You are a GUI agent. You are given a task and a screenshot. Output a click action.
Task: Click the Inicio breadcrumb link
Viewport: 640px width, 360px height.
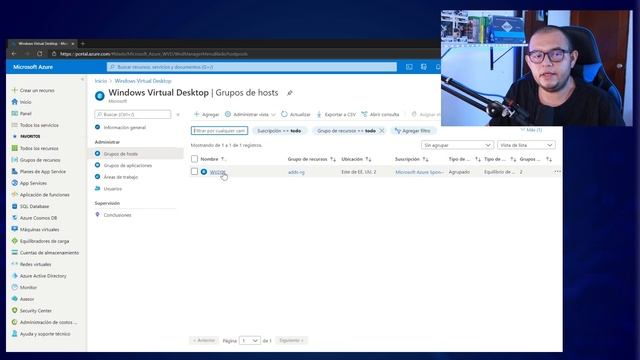[100, 81]
